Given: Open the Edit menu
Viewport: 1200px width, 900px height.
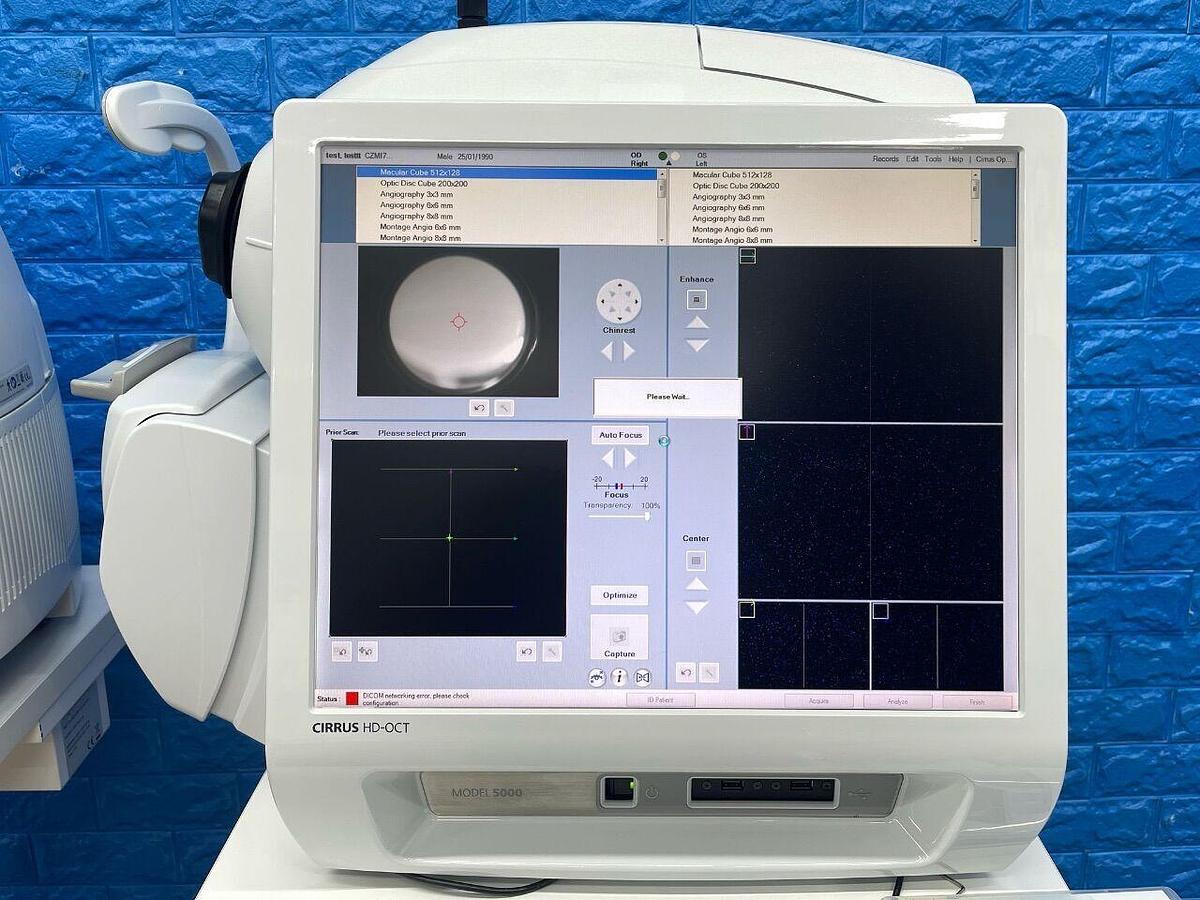Looking at the screenshot, I should click(912, 159).
